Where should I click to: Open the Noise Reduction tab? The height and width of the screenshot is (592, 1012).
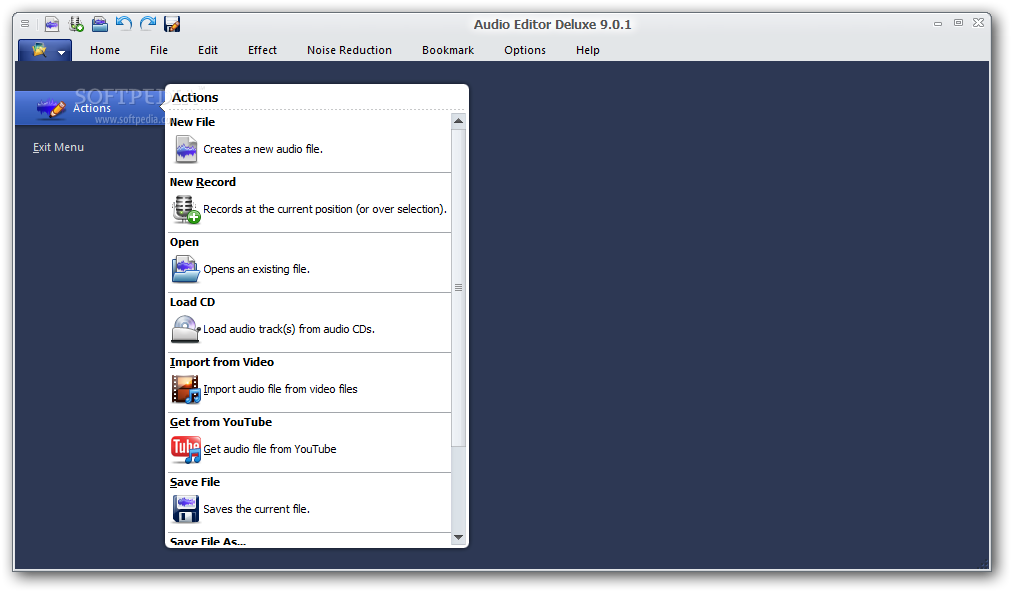(349, 50)
